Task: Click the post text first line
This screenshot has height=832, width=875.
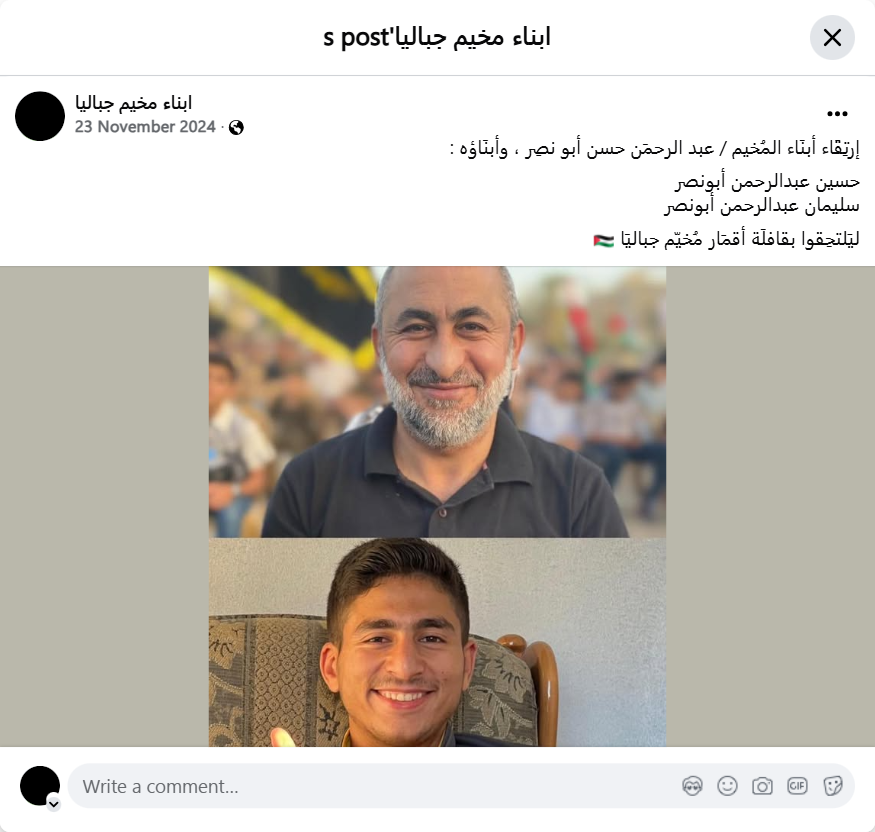Action: point(654,148)
